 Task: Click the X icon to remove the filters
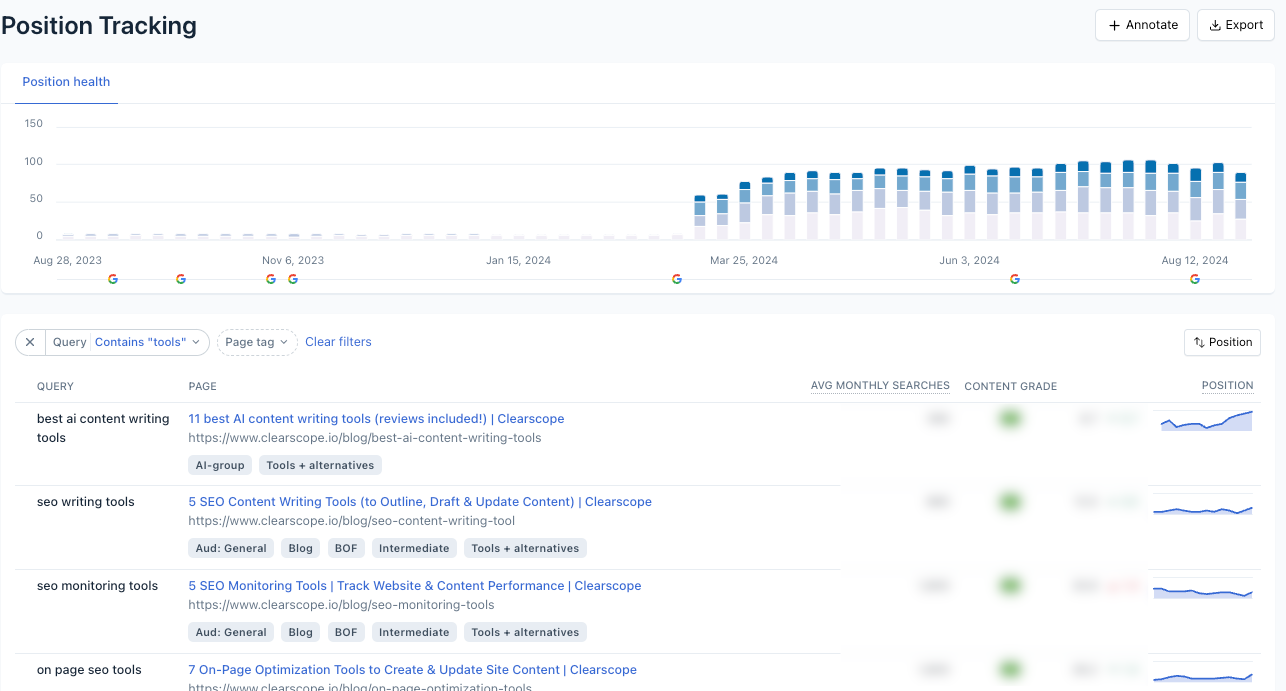[29, 342]
